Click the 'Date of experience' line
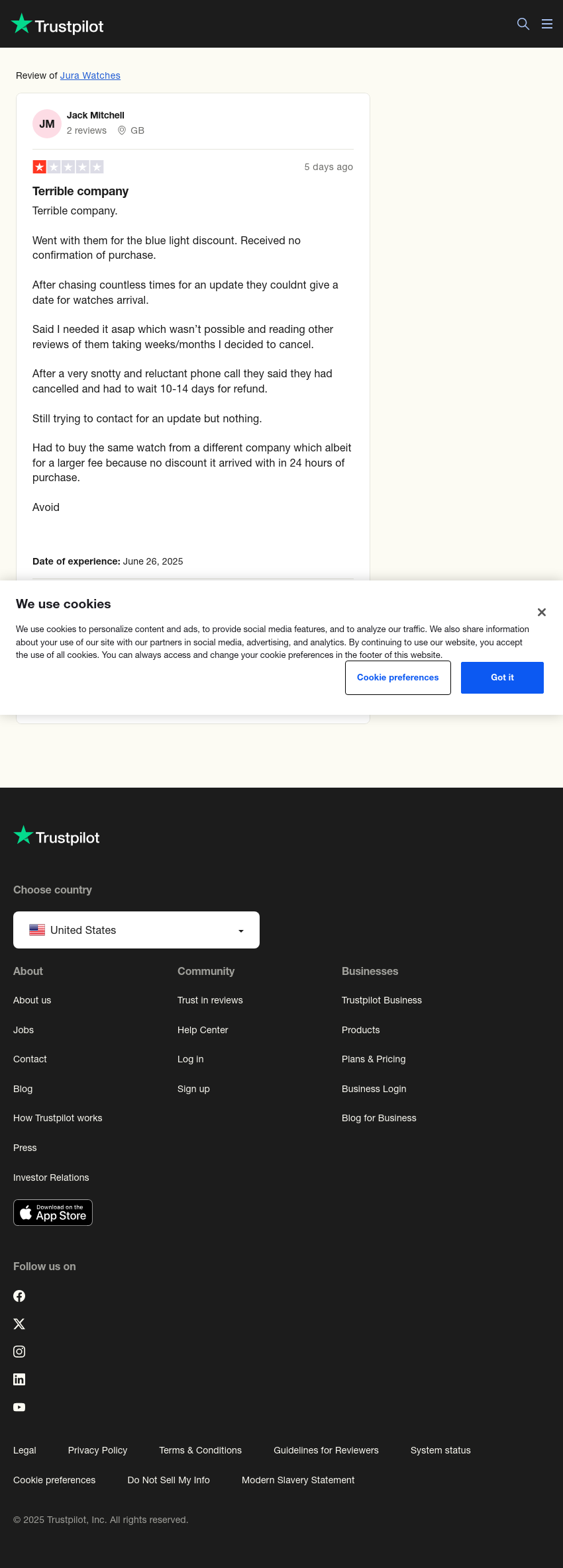This screenshot has height=1568, width=563. (107, 561)
